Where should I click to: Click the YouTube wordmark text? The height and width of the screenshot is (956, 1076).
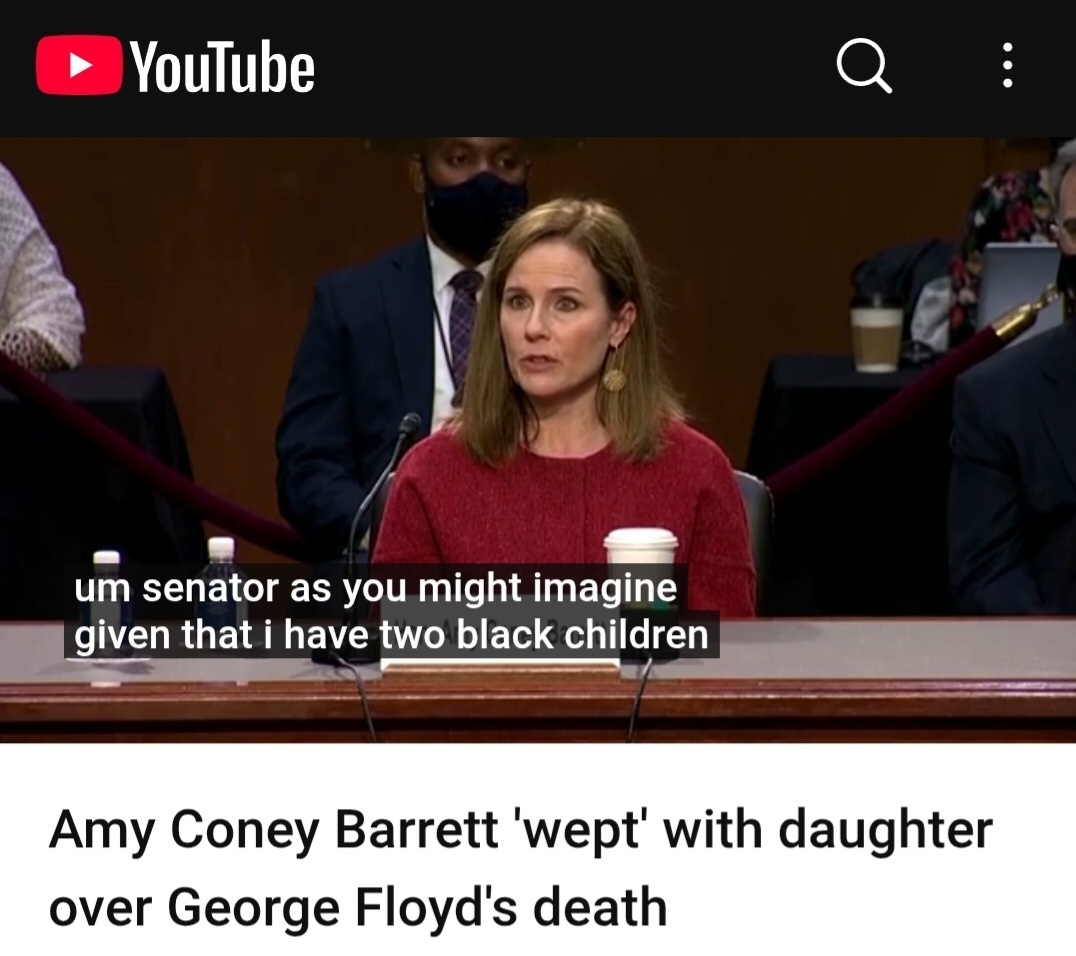pyautogui.click(x=222, y=67)
